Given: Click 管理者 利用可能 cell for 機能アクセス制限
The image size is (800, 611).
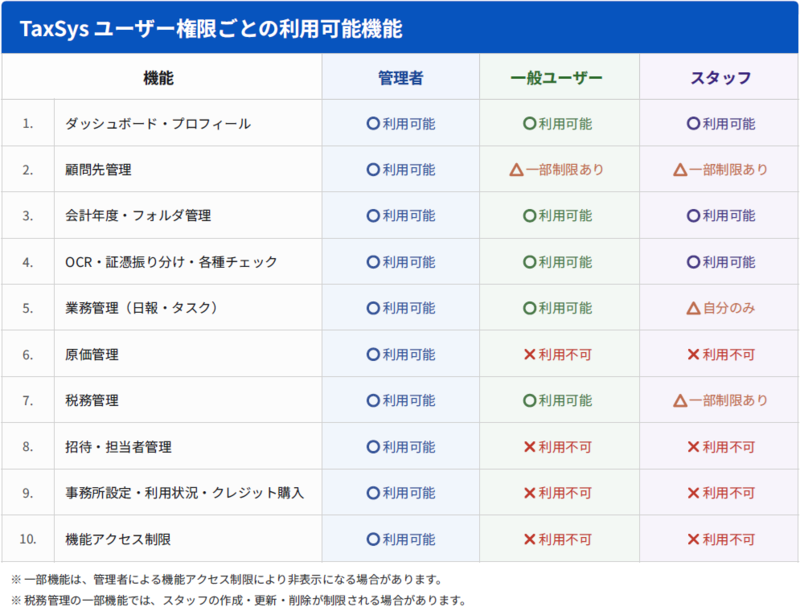Looking at the screenshot, I should point(401,540).
